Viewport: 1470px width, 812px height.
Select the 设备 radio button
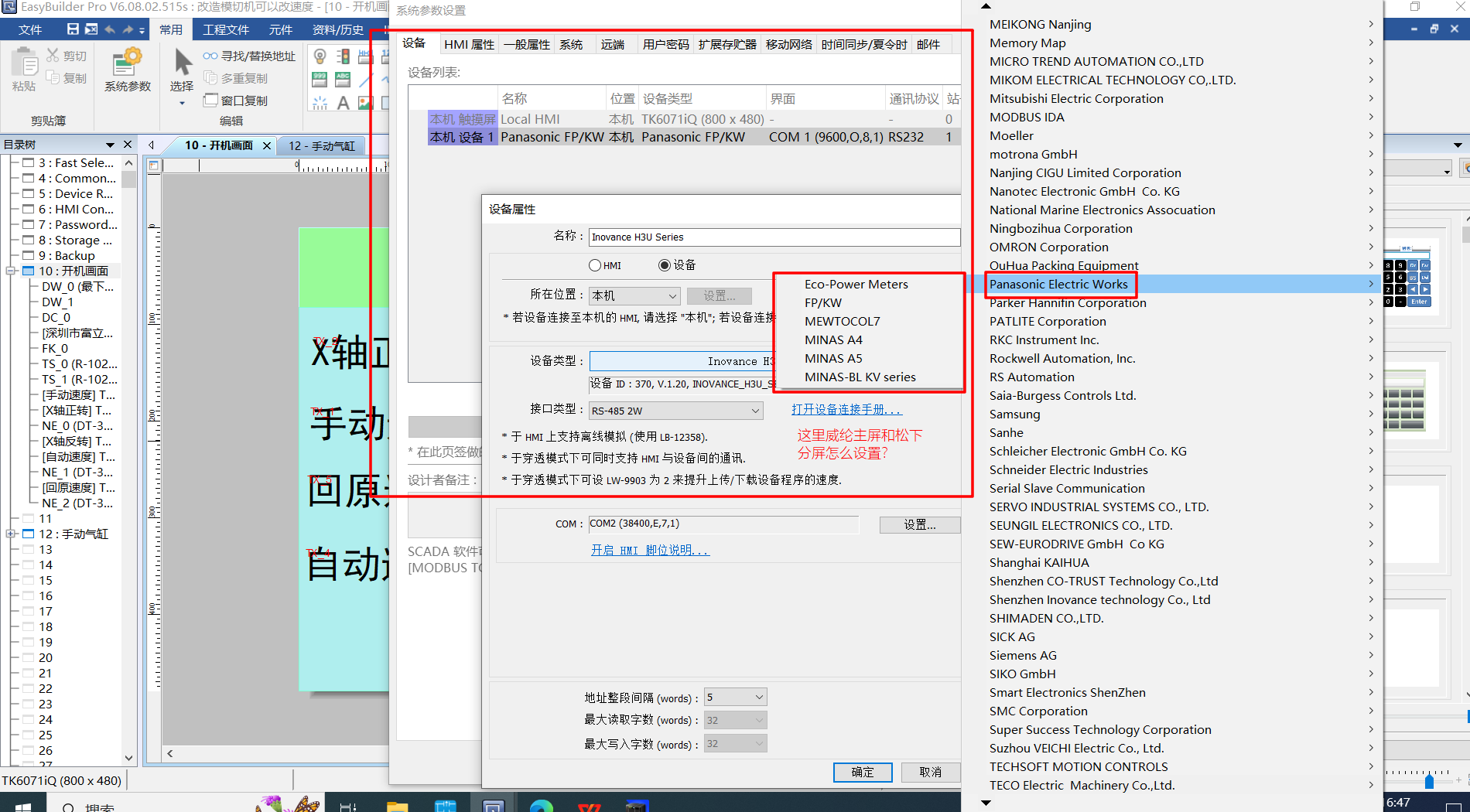tap(664, 265)
